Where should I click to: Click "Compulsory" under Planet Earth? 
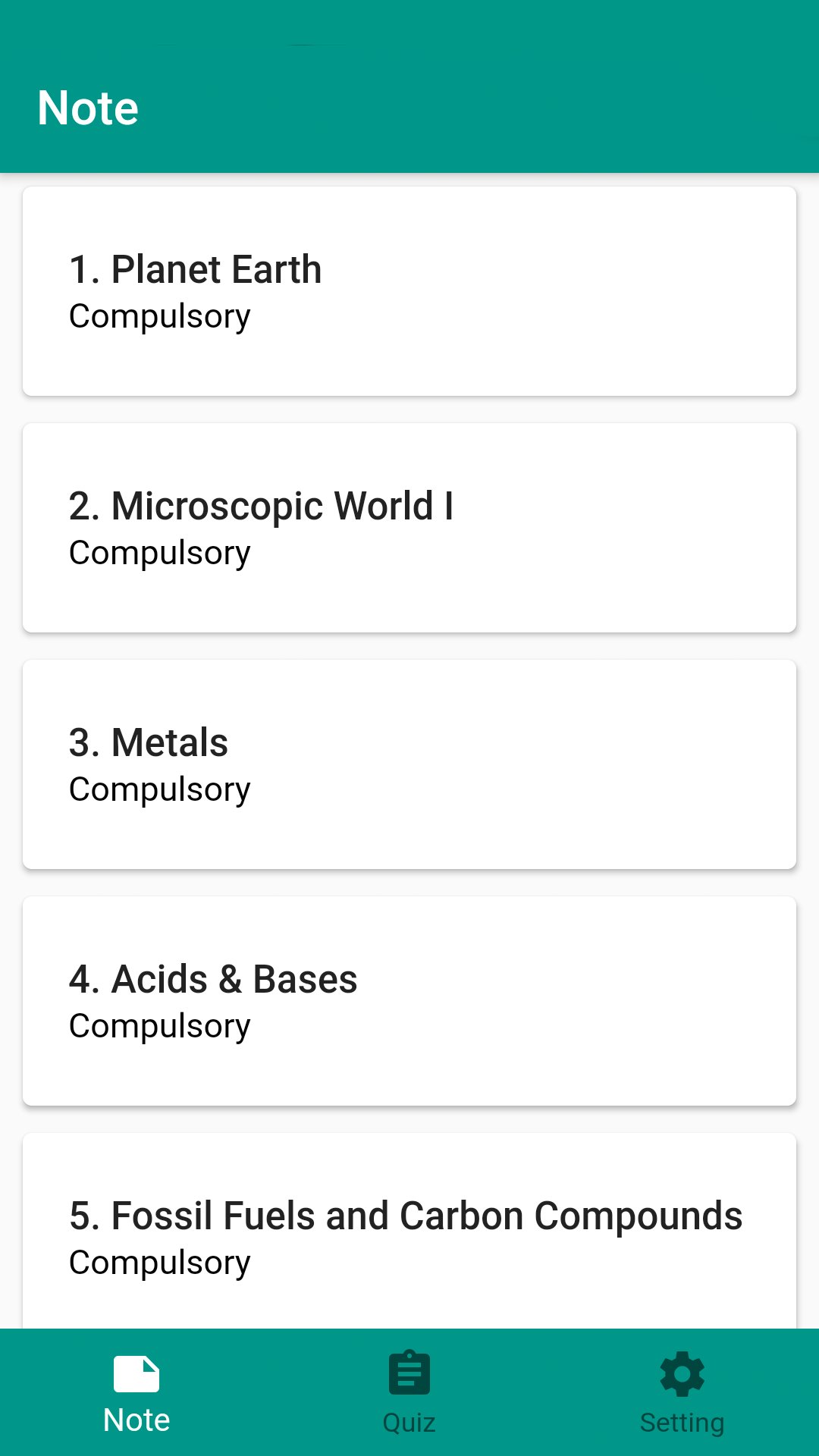tap(160, 317)
